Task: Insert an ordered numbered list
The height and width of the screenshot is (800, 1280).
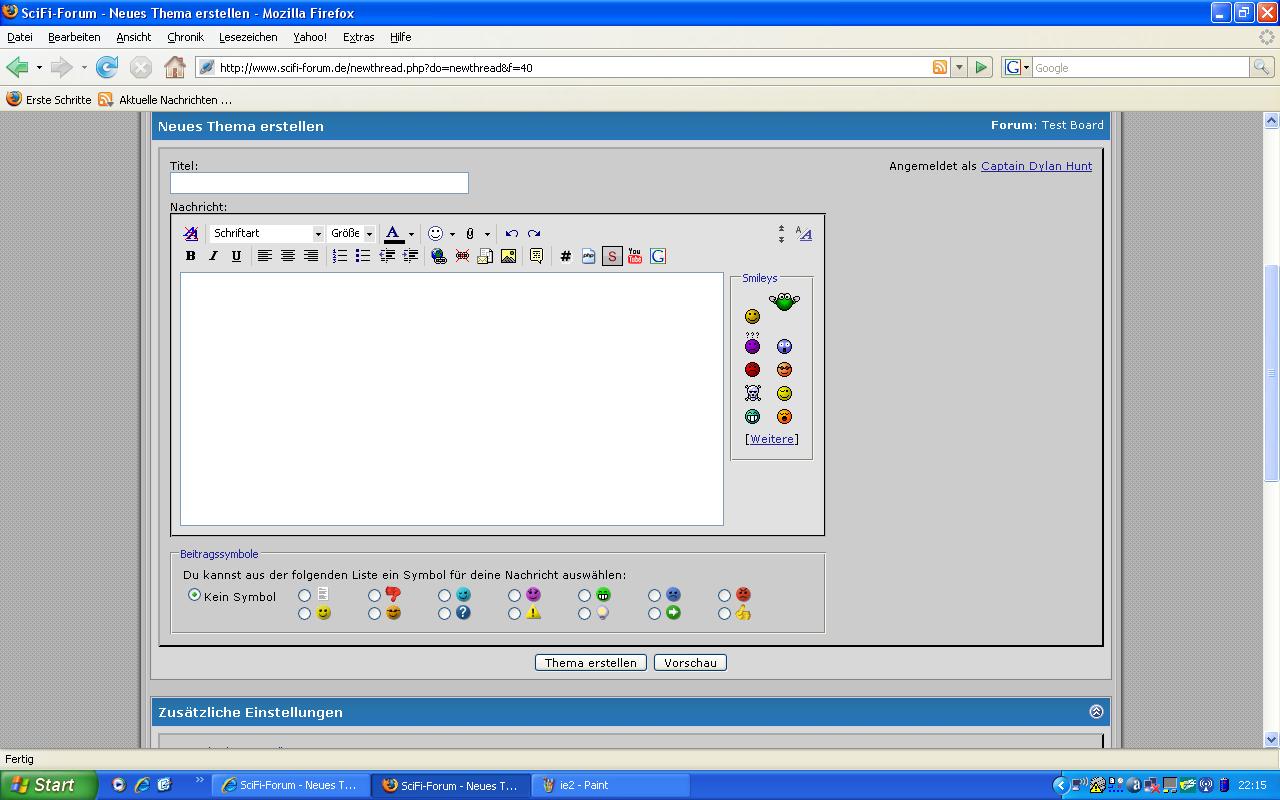Action: pyautogui.click(x=340, y=256)
